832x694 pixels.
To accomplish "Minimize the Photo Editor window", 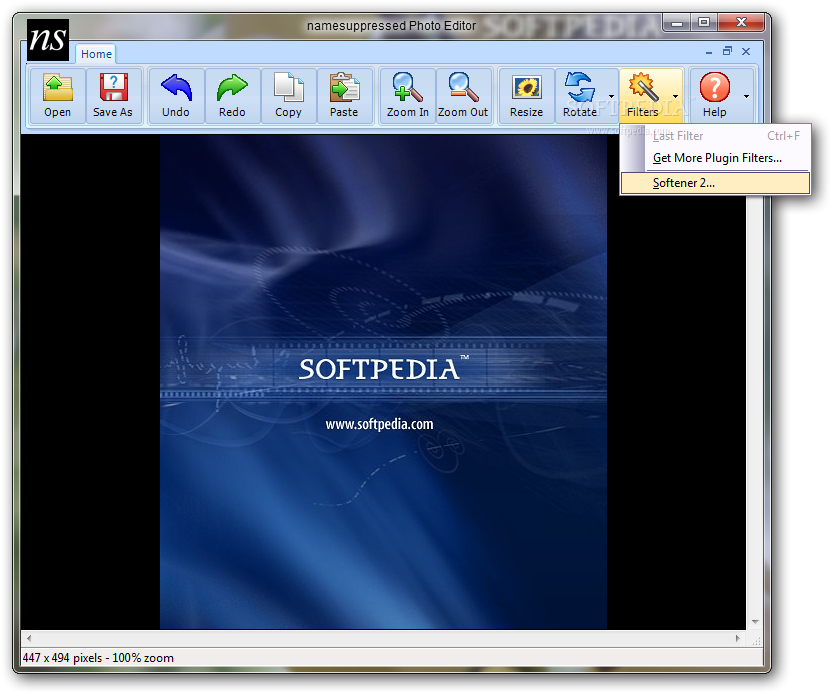I will coord(677,23).
